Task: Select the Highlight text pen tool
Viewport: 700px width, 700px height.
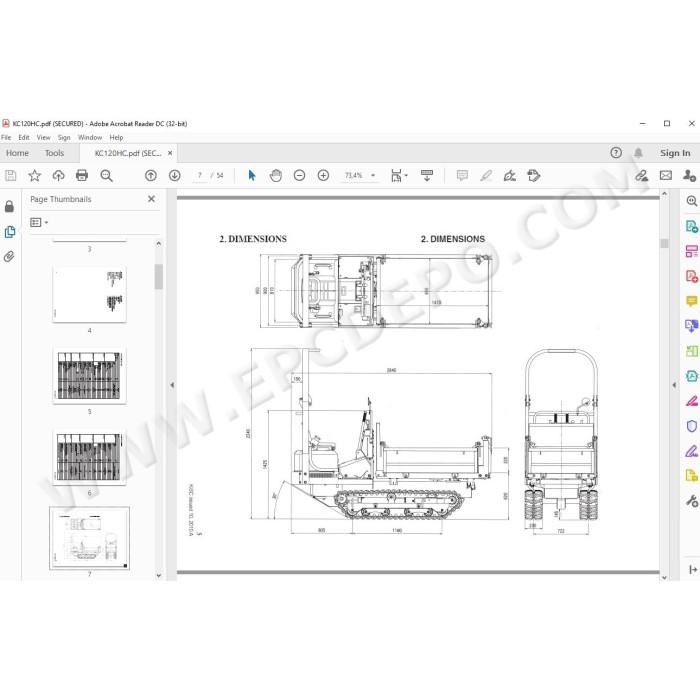Action: [x=486, y=175]
